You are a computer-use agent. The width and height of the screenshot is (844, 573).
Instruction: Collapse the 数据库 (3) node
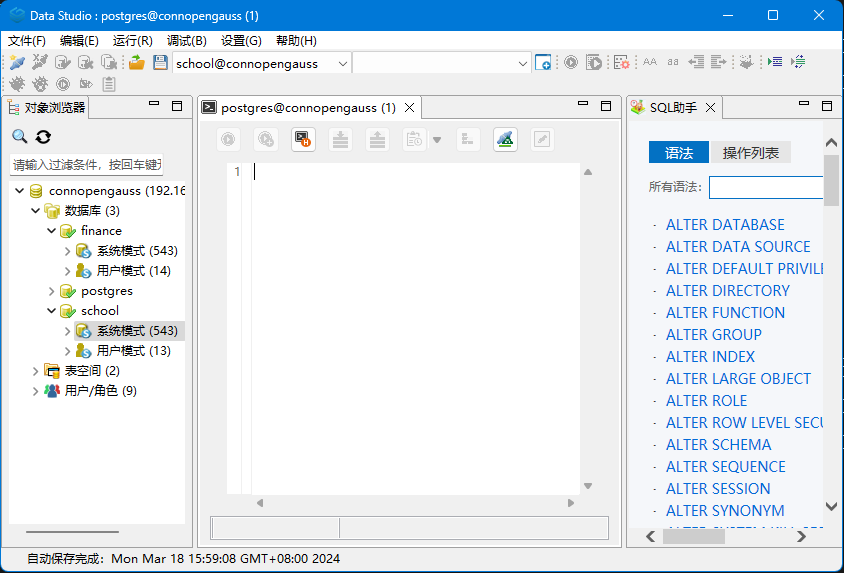pyautogui.click(x=36, y=210)
